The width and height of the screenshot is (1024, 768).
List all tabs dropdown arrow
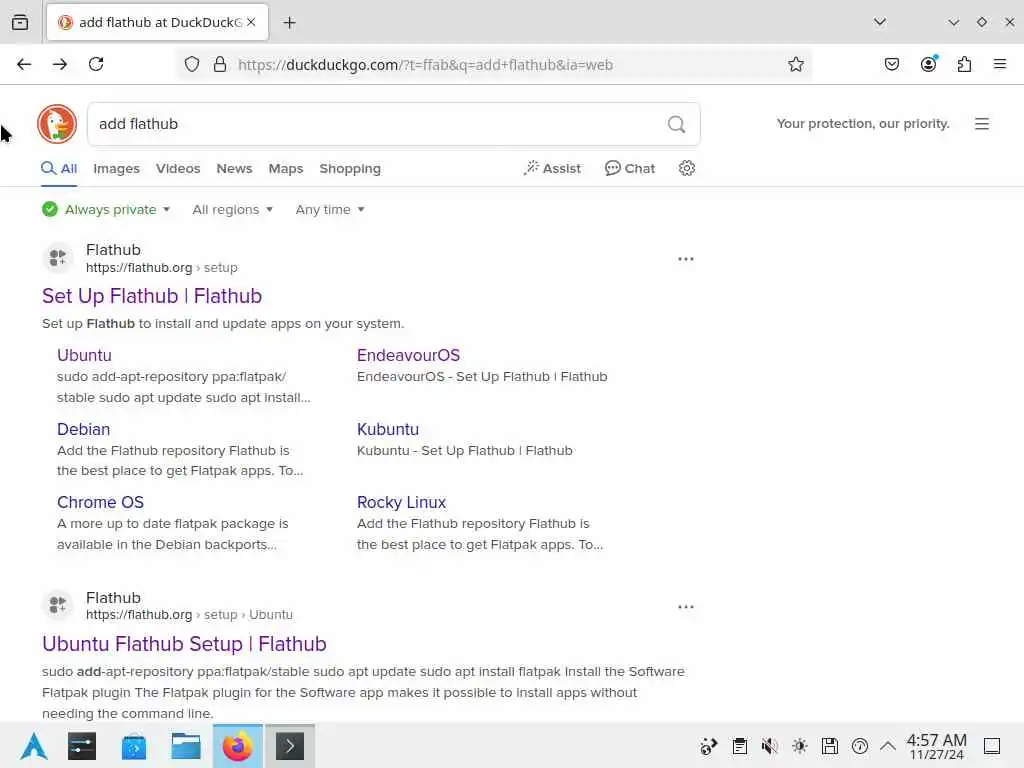[880, 22]
